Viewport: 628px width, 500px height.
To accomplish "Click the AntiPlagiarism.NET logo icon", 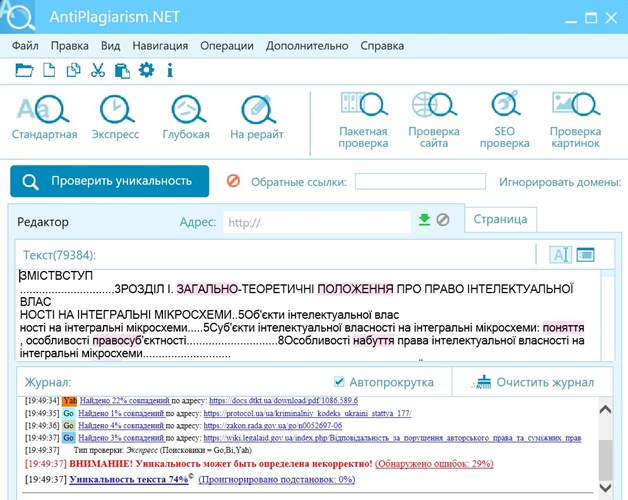I will (18, 16).
